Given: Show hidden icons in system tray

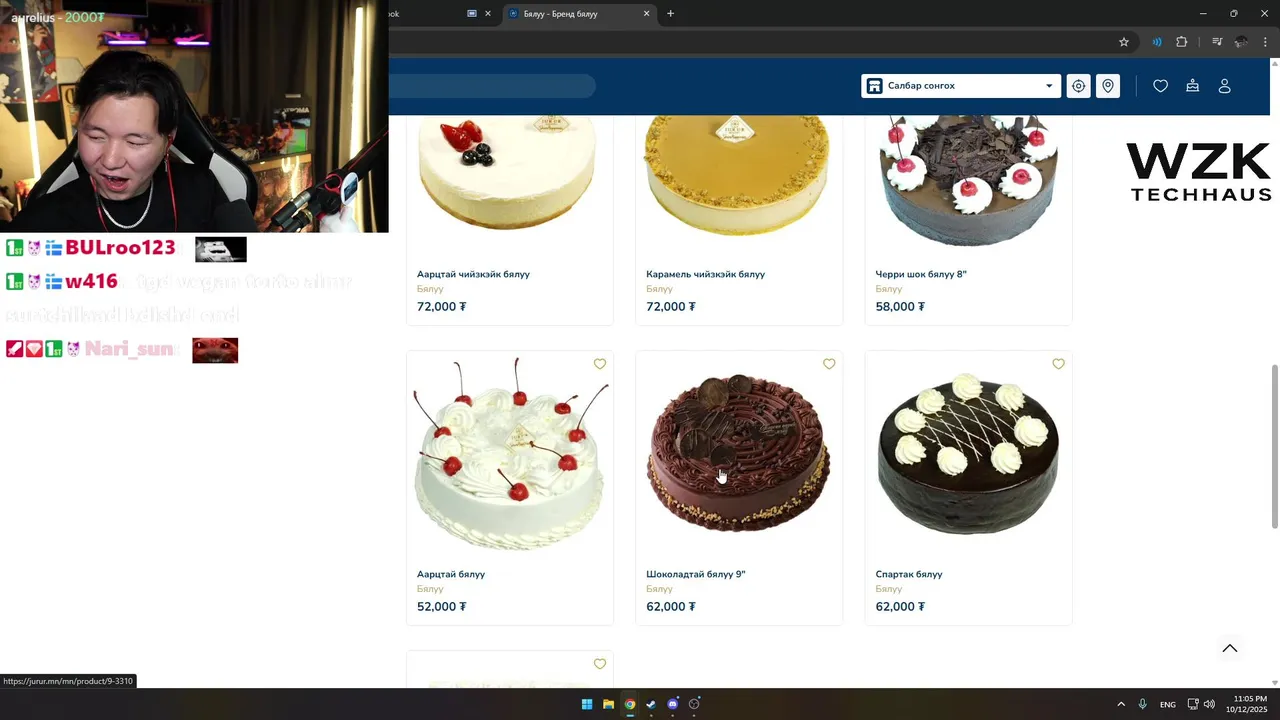Looking at the screenshot, I should click(x=1121, y=704).
